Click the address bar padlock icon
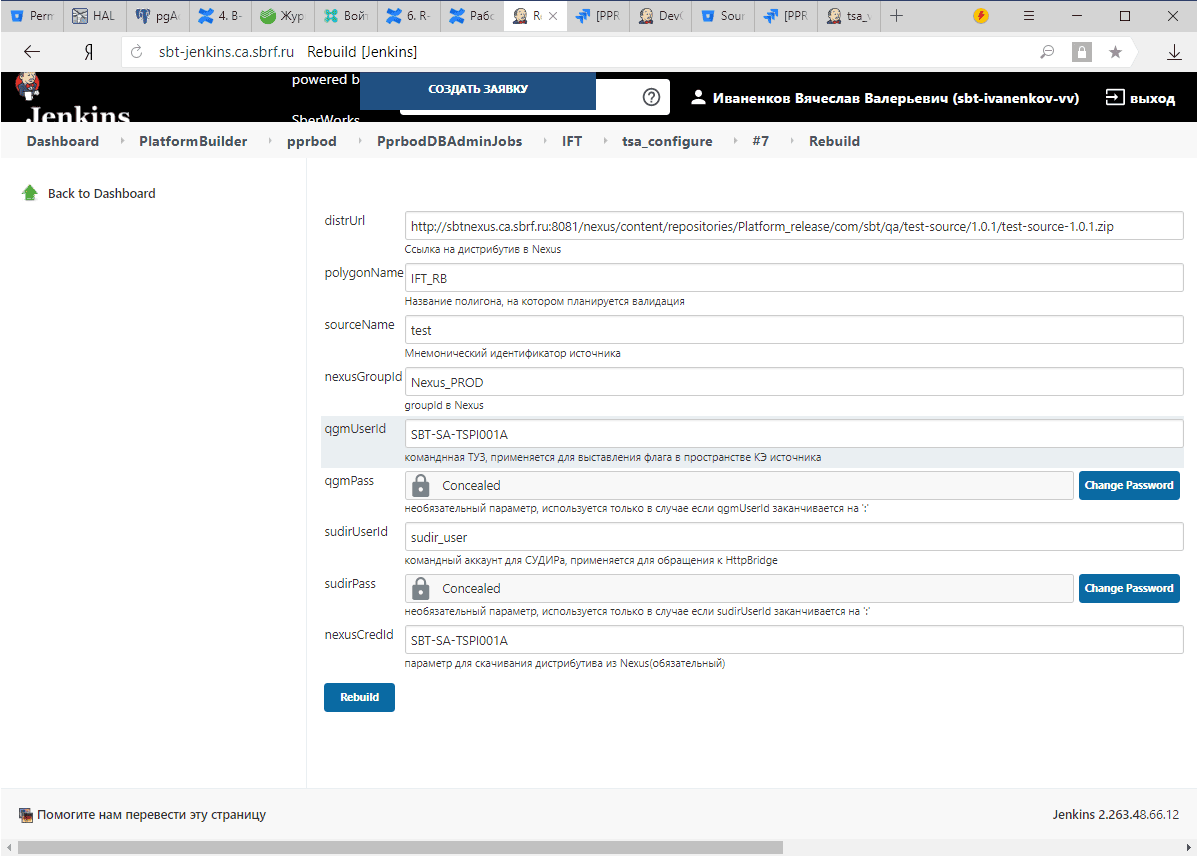1198x857 pixels. 1081,52
